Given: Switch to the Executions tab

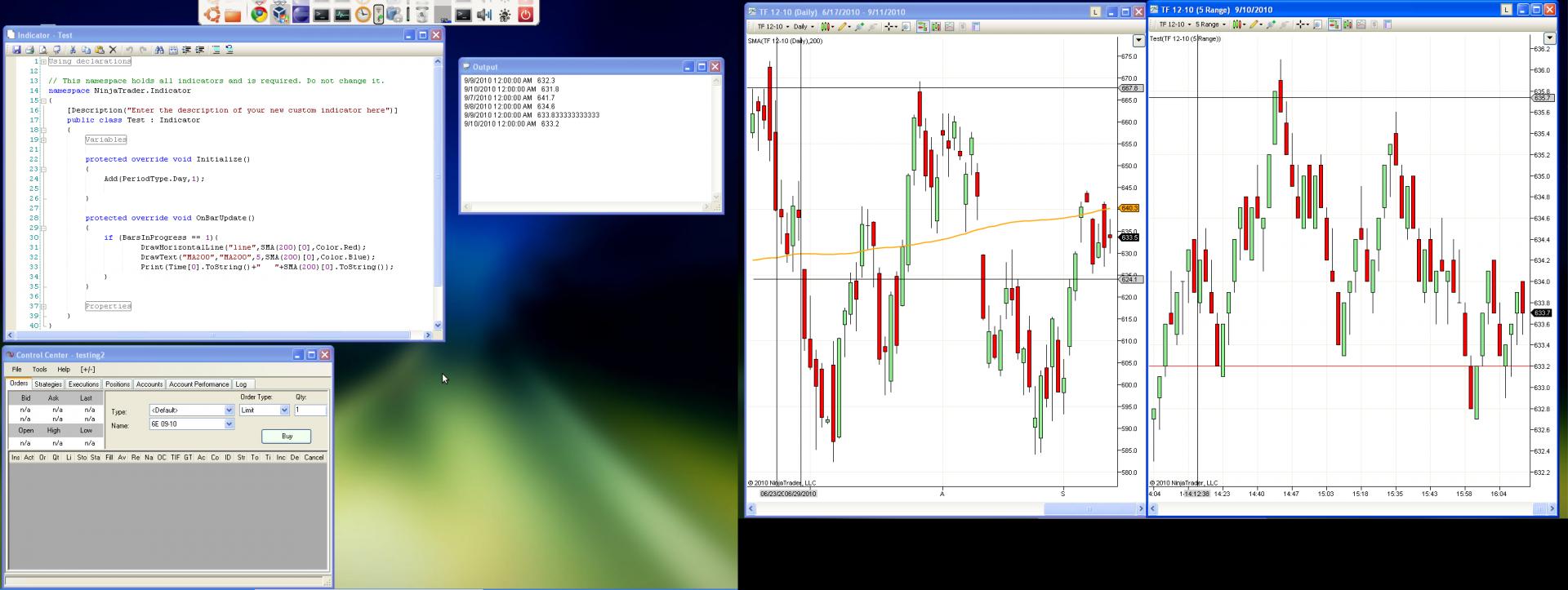Looking at the screenshot, I should pos(83,384).
